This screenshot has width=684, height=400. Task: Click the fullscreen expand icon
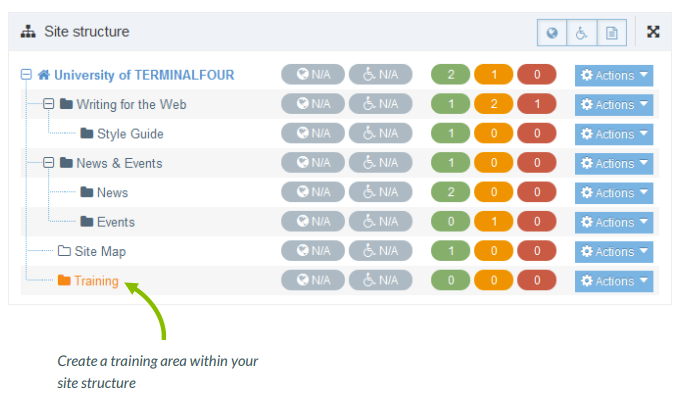pos(653,32)
